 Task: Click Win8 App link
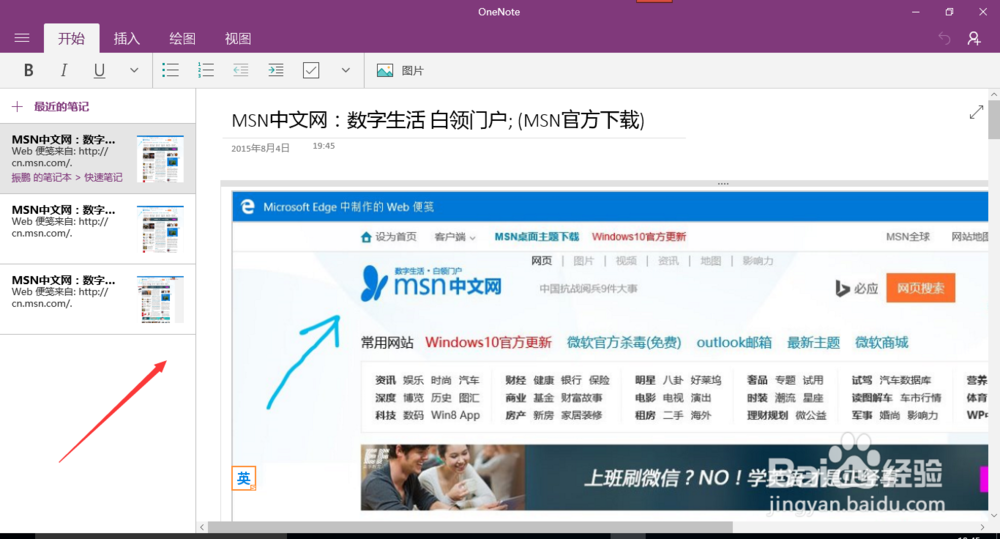455,415
